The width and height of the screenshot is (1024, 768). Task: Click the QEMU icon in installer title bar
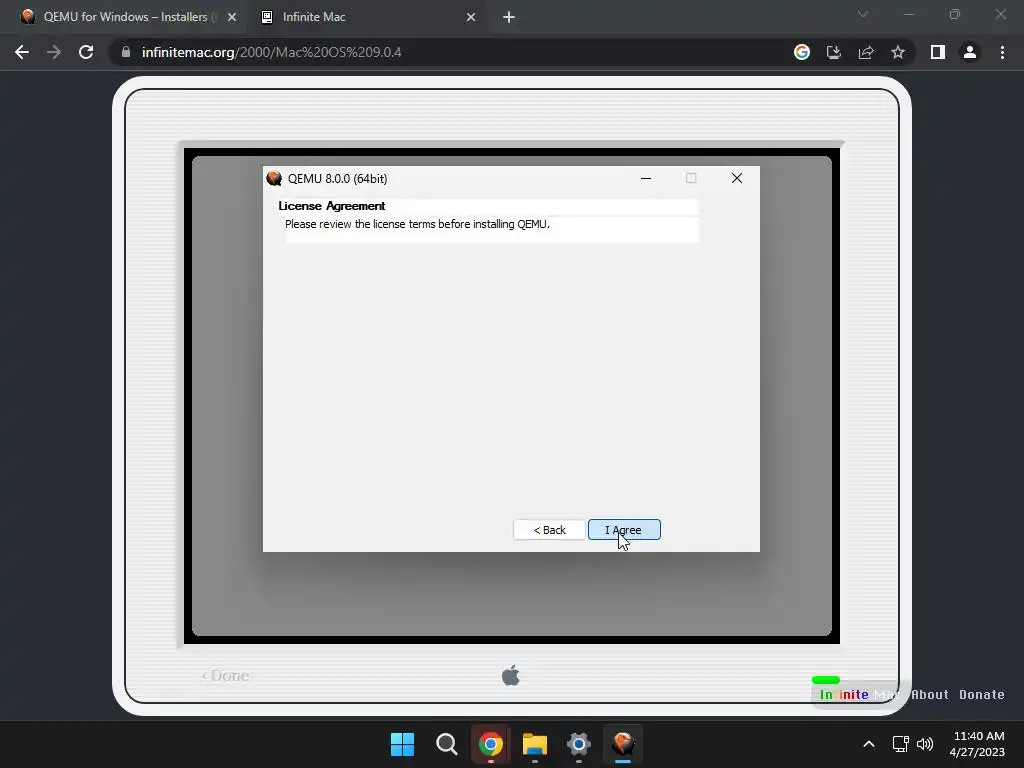pos(274,178)
